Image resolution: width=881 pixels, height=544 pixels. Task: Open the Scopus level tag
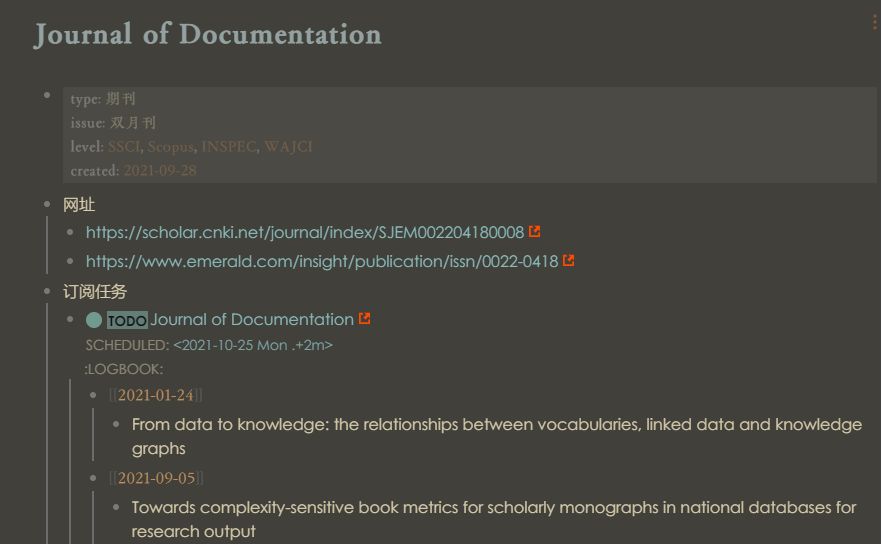point(170,147)
